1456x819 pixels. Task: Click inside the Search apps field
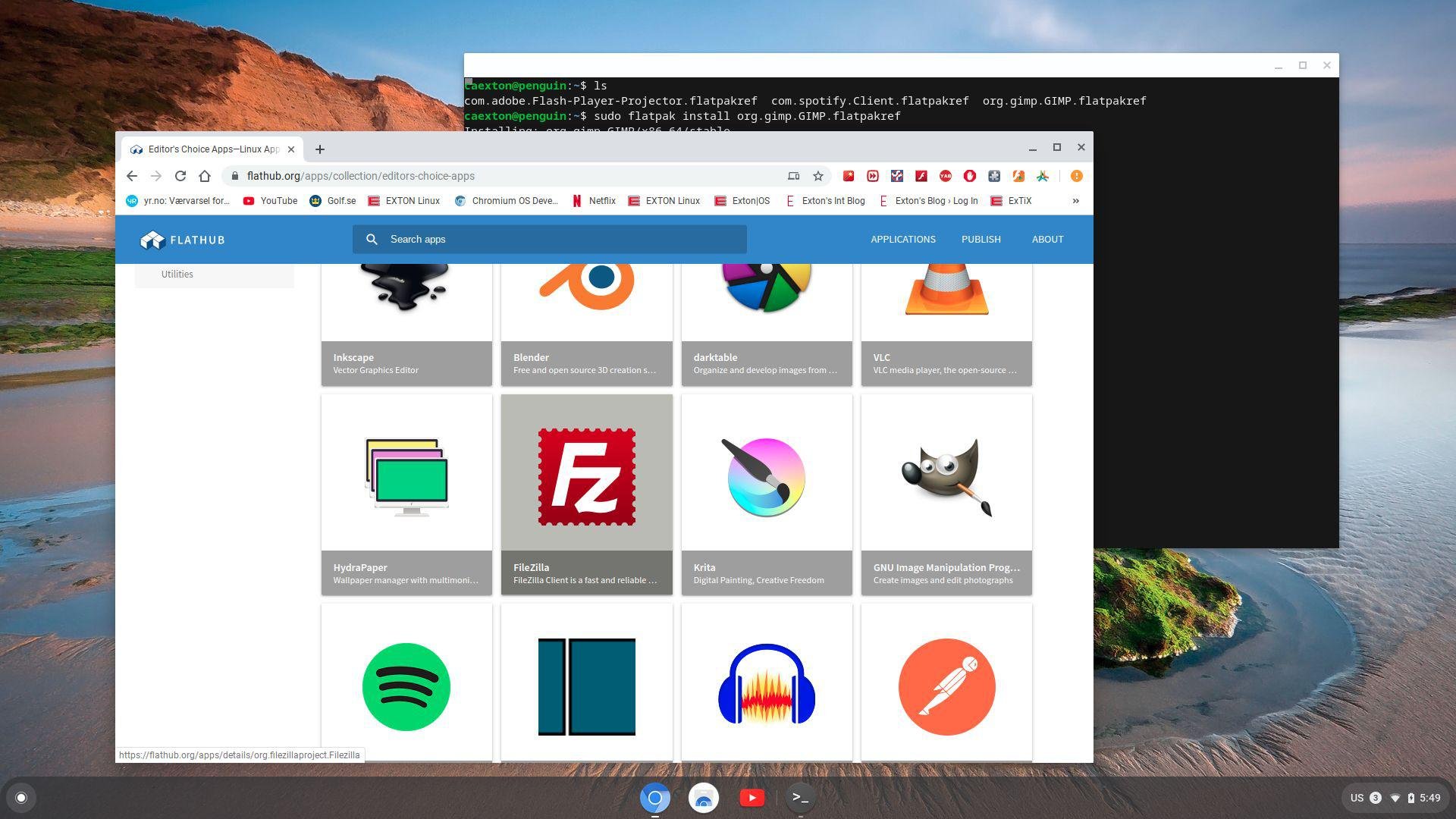549,239
